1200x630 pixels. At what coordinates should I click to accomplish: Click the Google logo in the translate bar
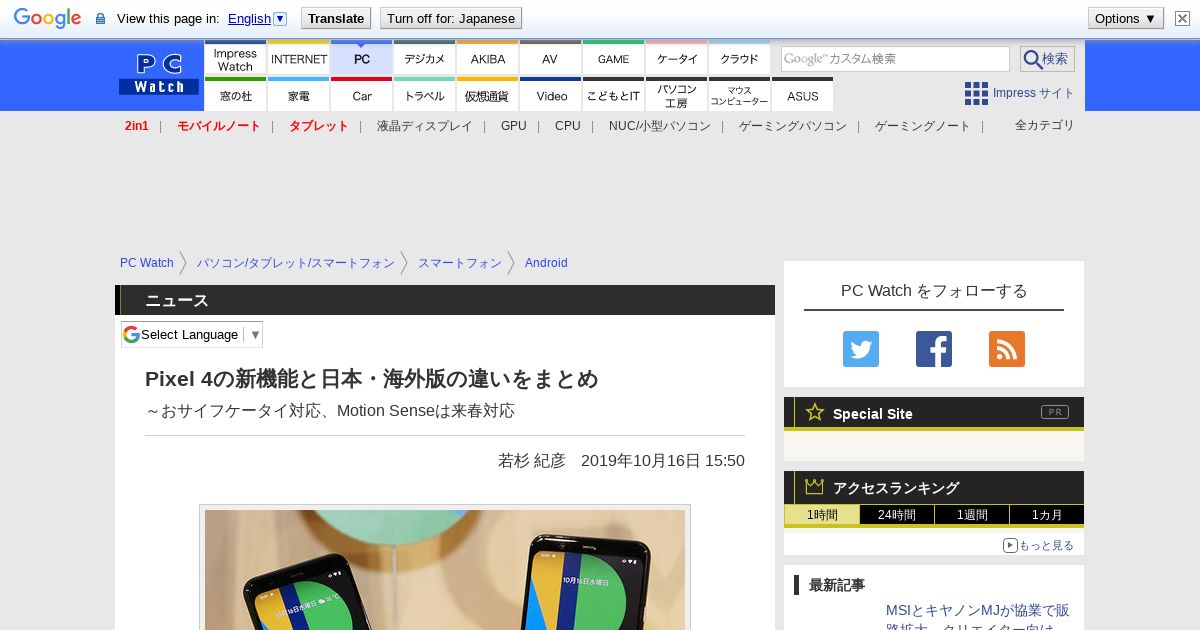pos(47,18)
